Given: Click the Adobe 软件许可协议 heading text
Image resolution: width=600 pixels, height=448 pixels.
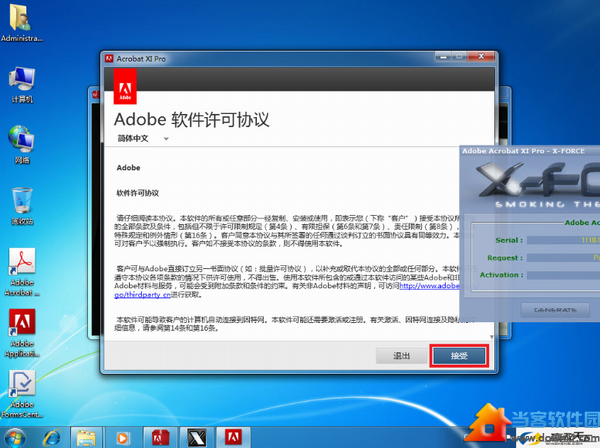Looking at the screenshot, I should tap(191, 120).
